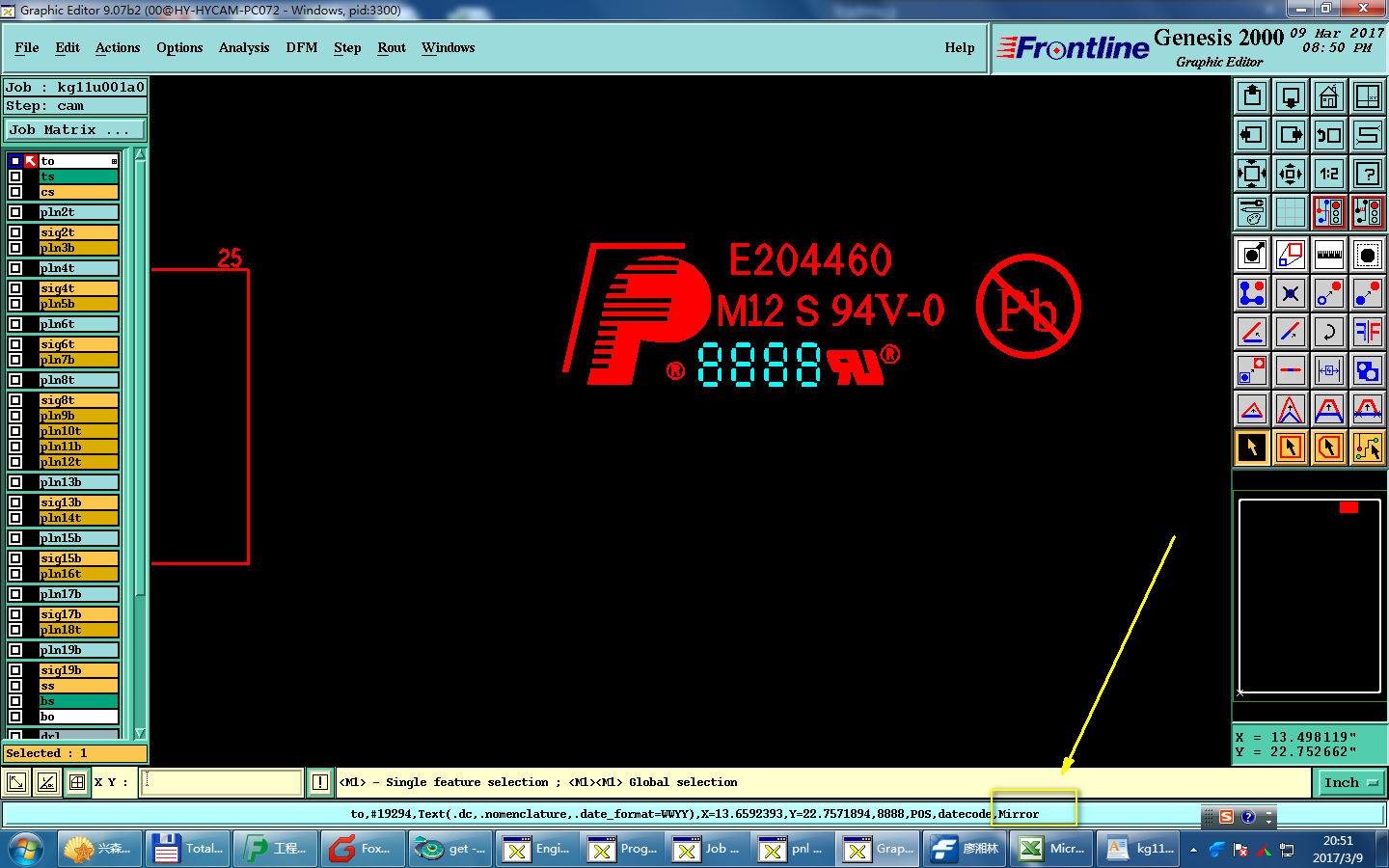Toggle the checkbox for layer ts
1389x868 pixels.
(x=15, y=176)
